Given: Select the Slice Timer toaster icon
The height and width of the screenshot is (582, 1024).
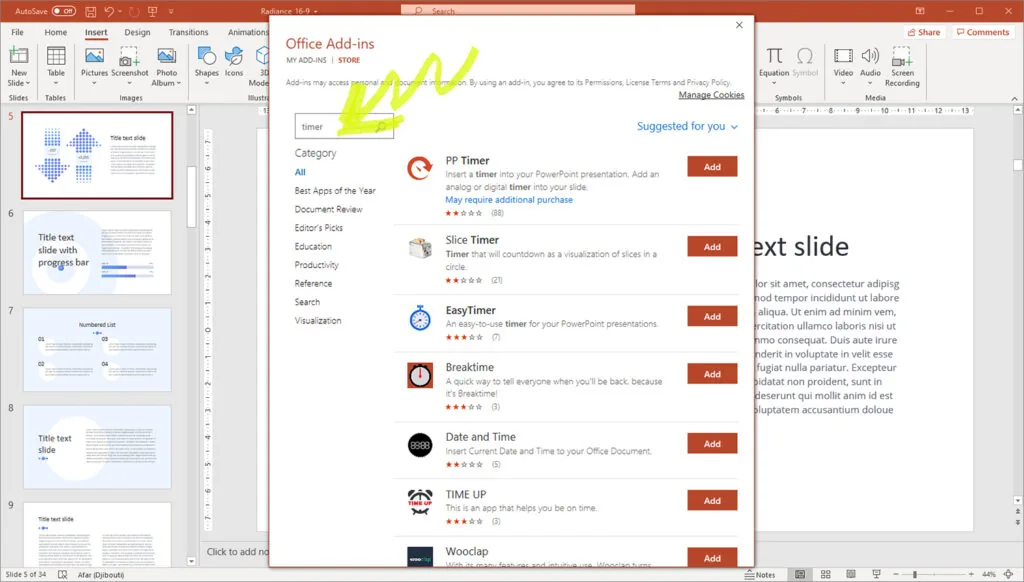Looking at the screenshot, I should pos(420,248).
